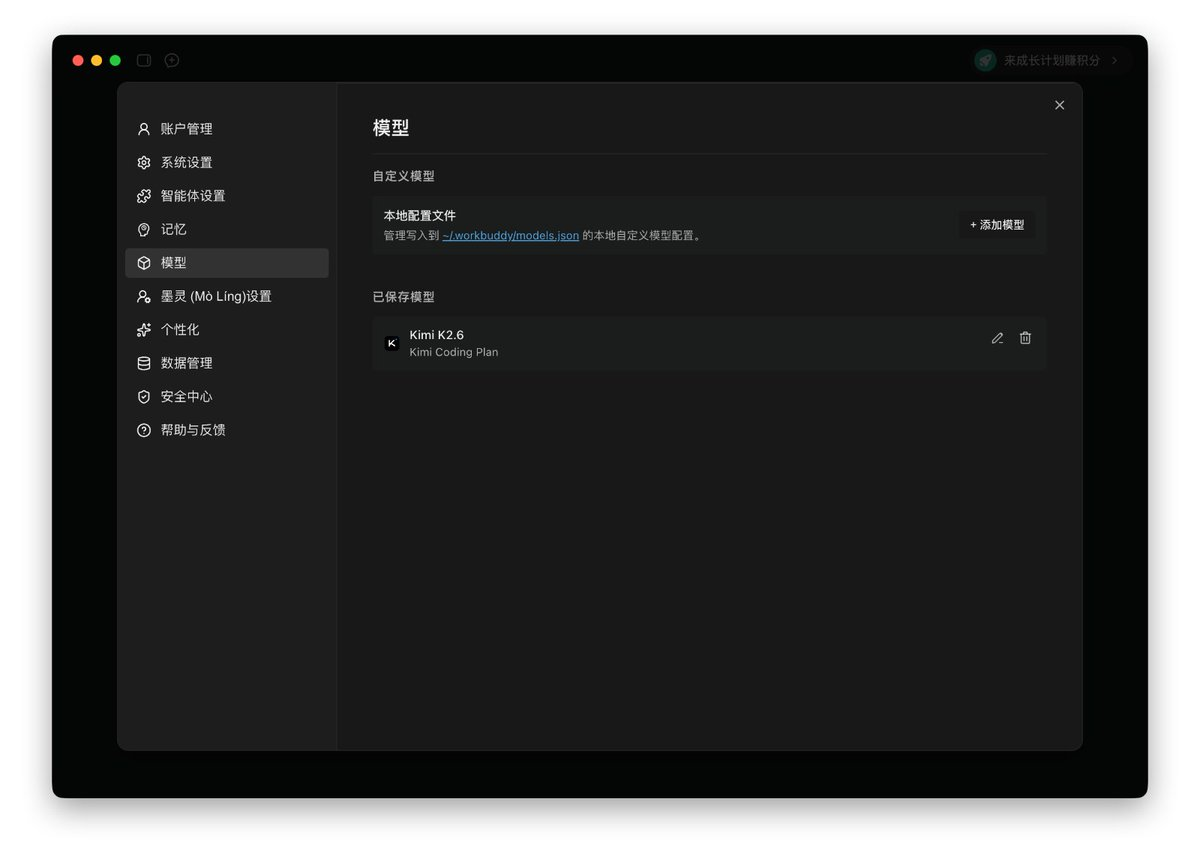Select the 模型 sidebar item
The height and width of the screenshot is (868, 1200).
[x=227, y=263]
